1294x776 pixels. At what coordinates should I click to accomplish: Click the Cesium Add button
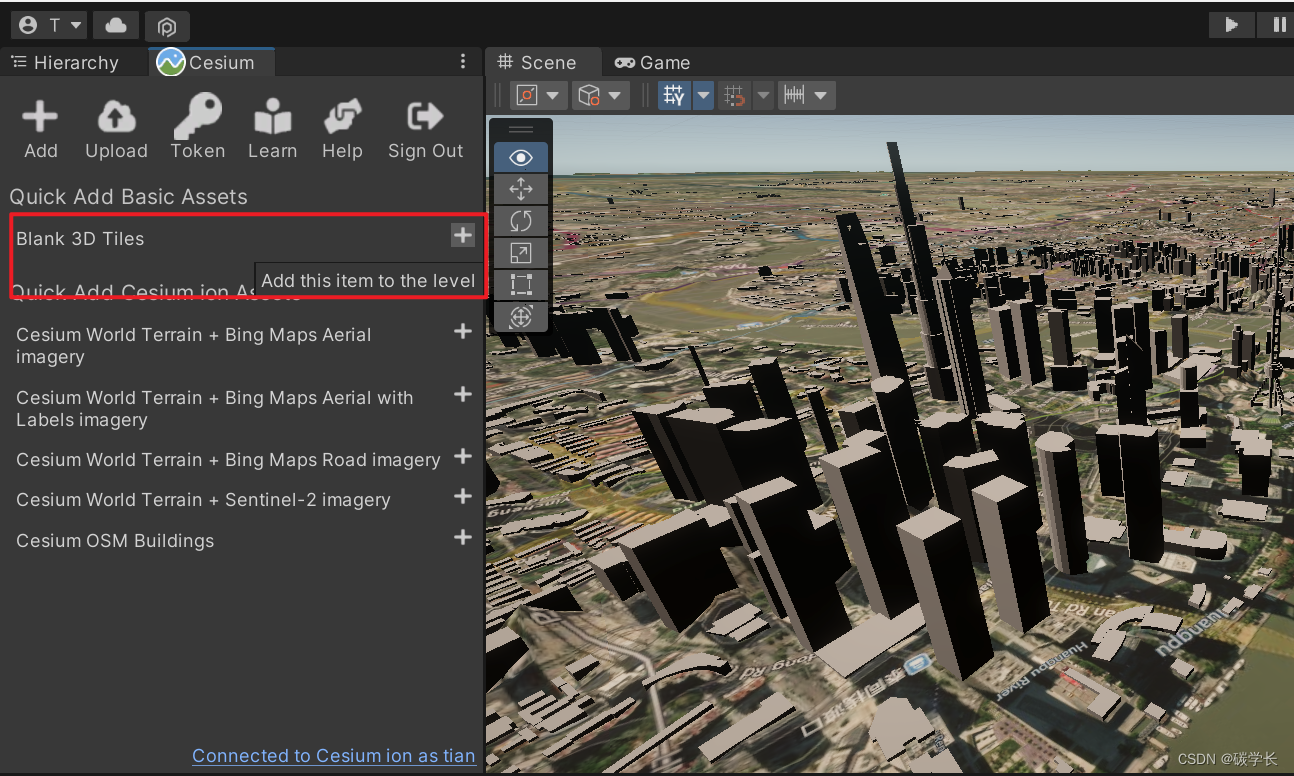(40, 129)
